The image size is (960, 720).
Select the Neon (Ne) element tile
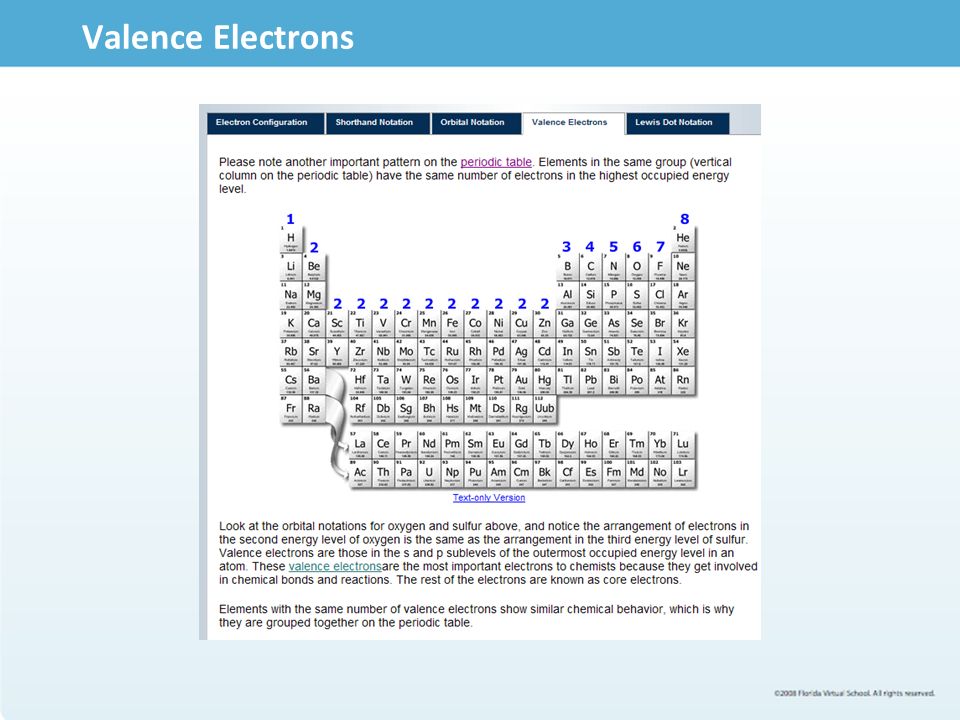[x=683, y=267]
